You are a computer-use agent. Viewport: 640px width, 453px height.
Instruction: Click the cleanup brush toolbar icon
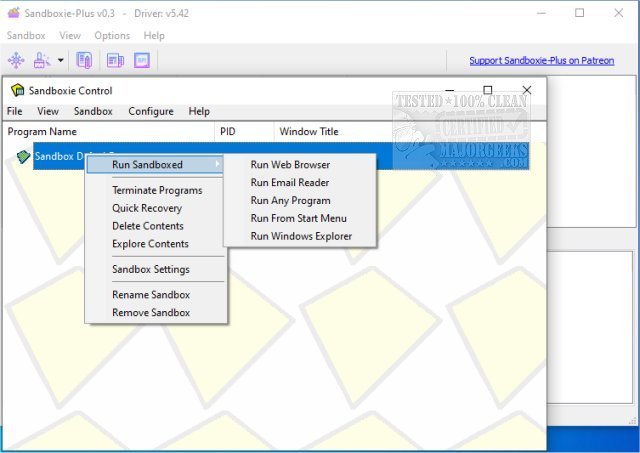point(42,60)
